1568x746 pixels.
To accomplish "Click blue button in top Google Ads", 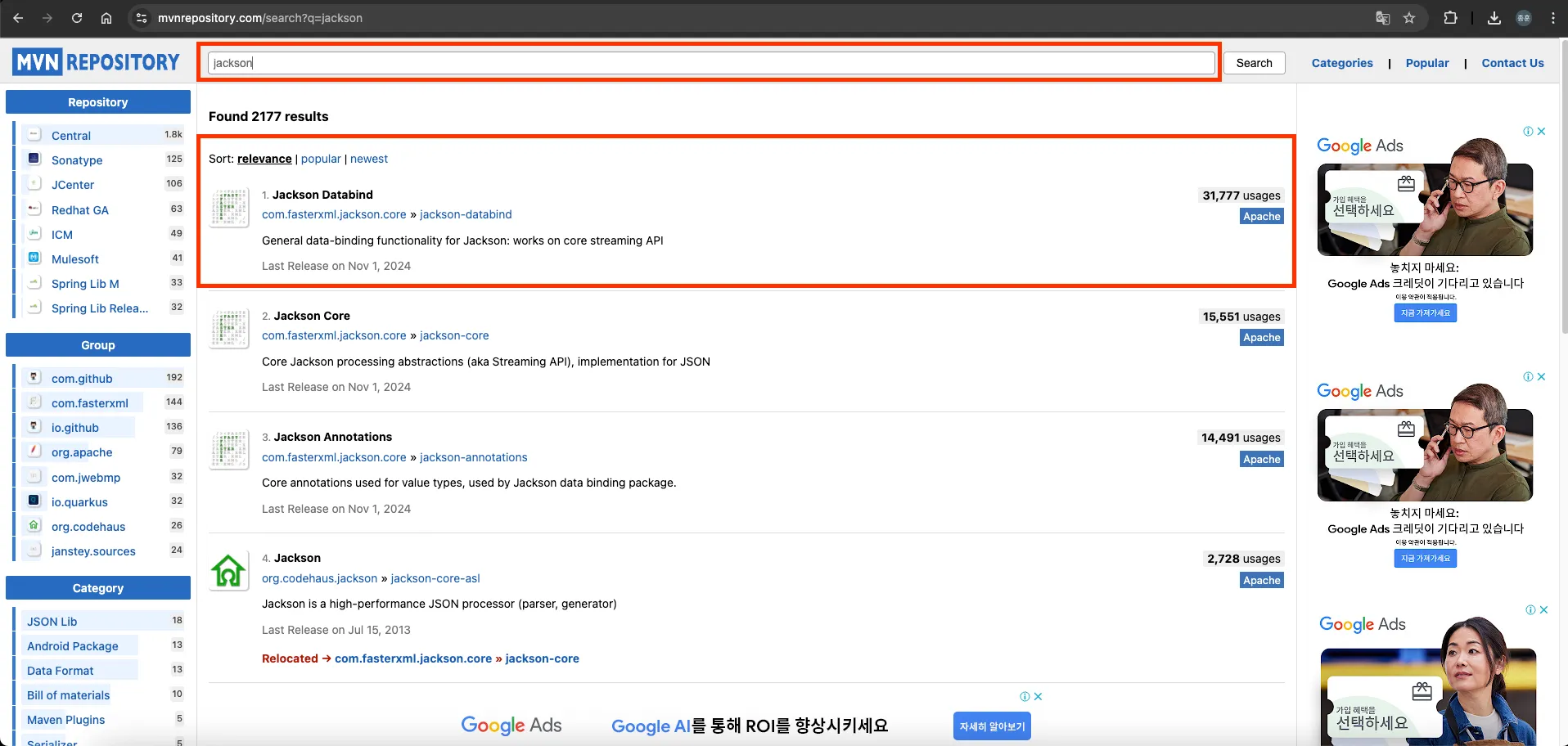I will [x=1426, y=313].
